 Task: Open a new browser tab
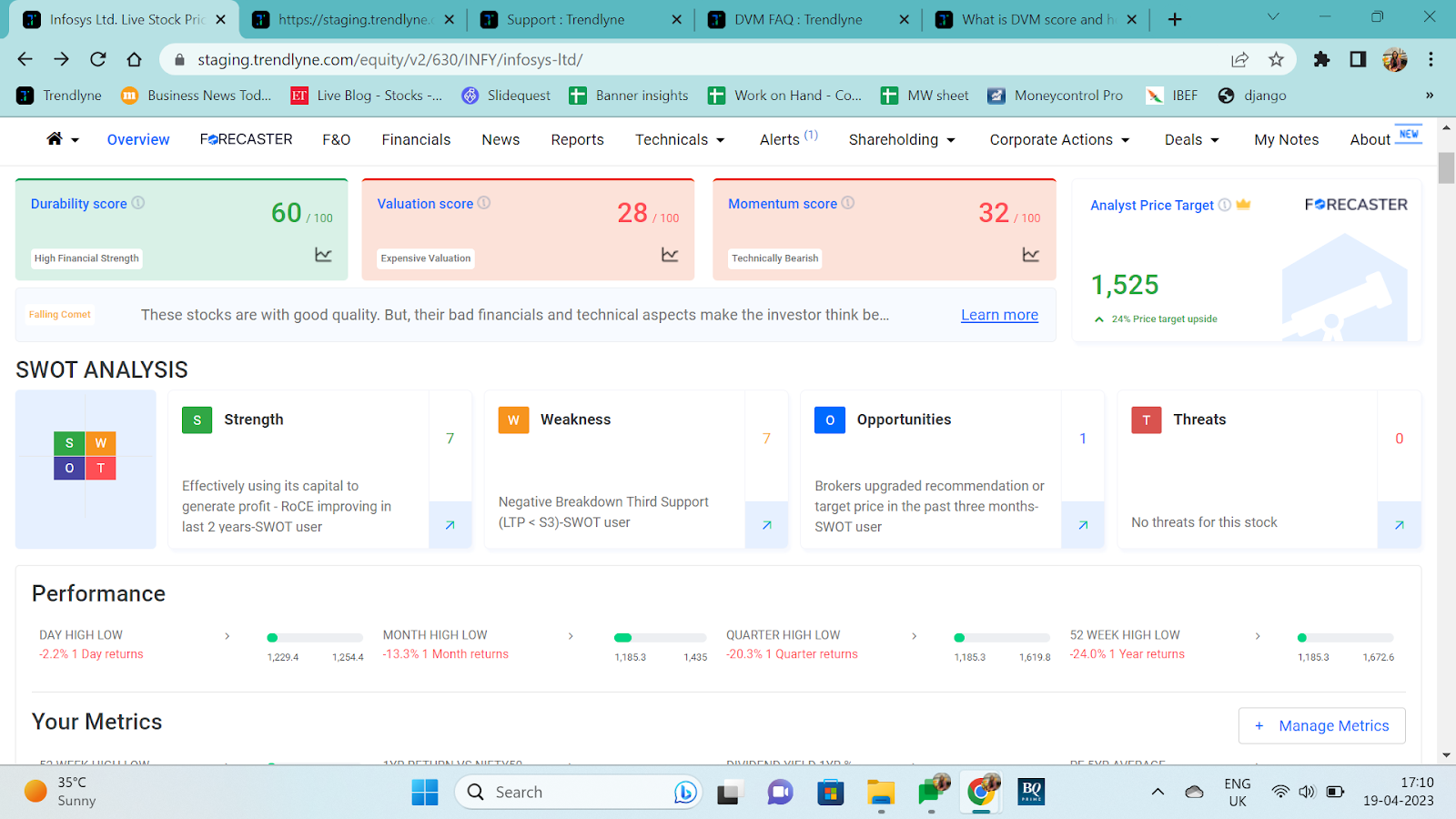1175,19
